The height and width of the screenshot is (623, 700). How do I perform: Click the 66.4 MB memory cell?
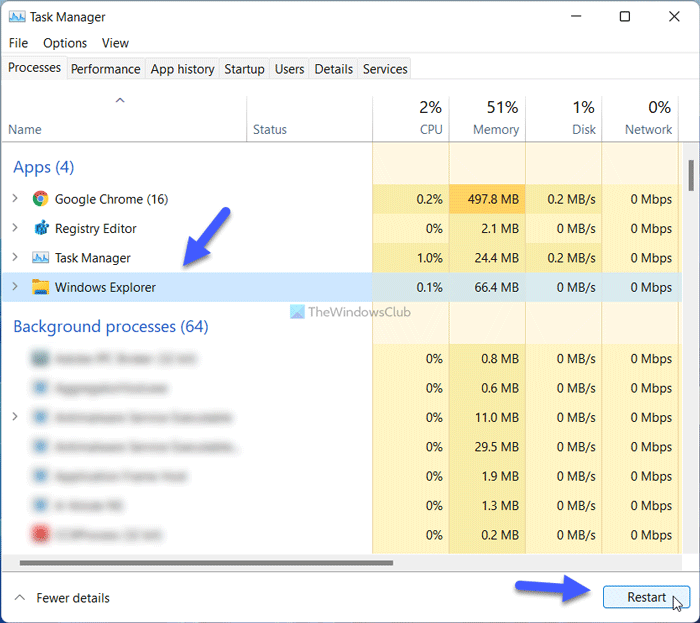(487, 287)
